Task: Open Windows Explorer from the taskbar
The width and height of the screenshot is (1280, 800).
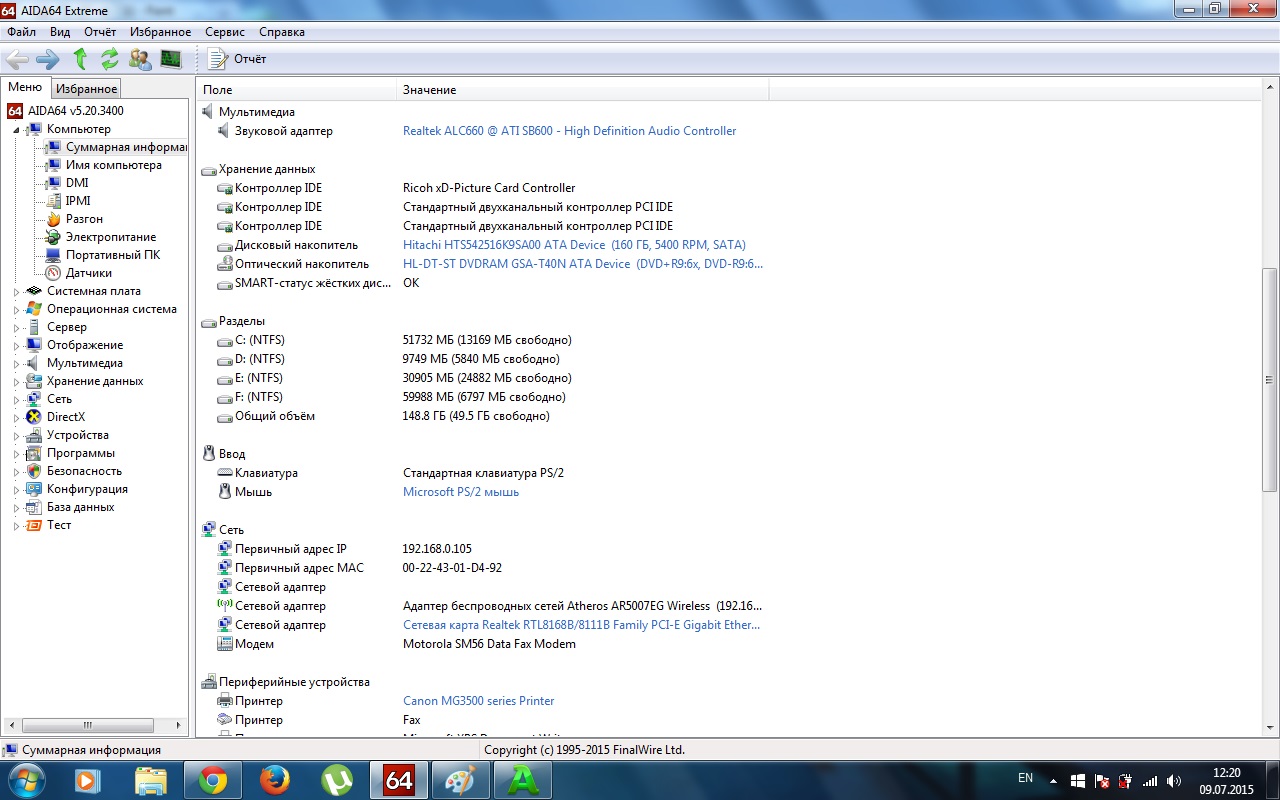Action: 150,780
